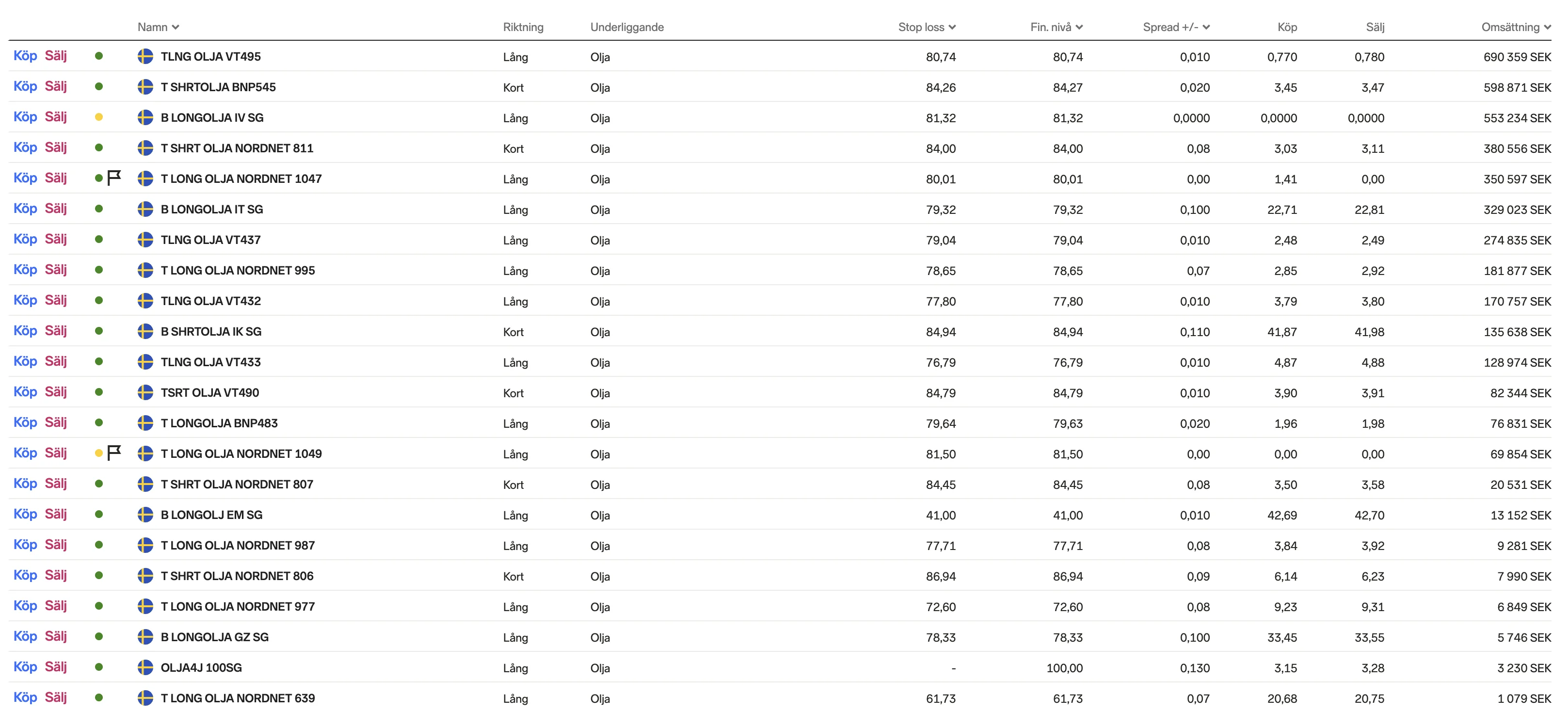Sort by Stop loss column
1568x712 pixels.
[927, 27]
